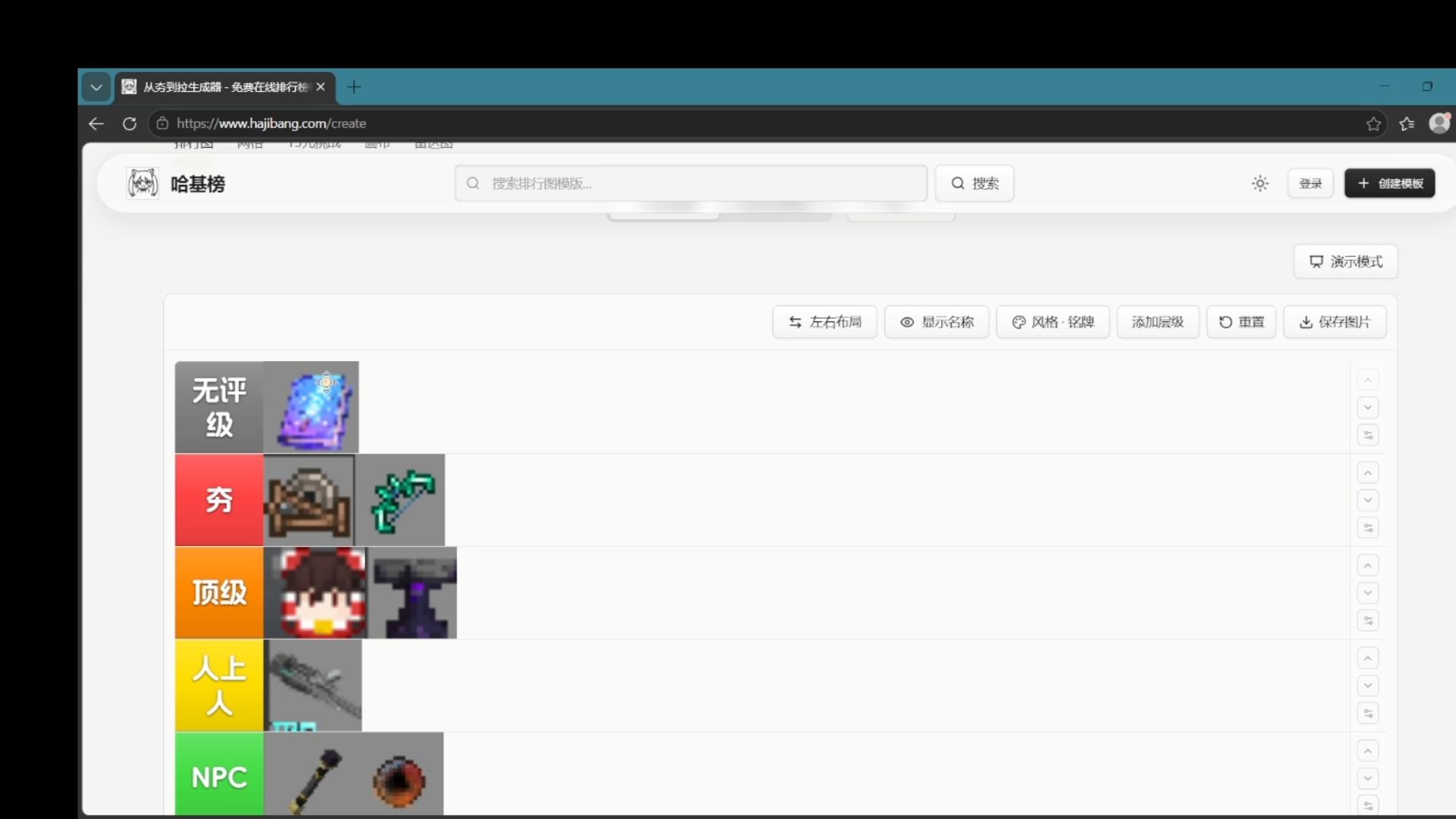Select the black staff item in NPC
This screenshot has width=1456, height=819.
[309, 774]
